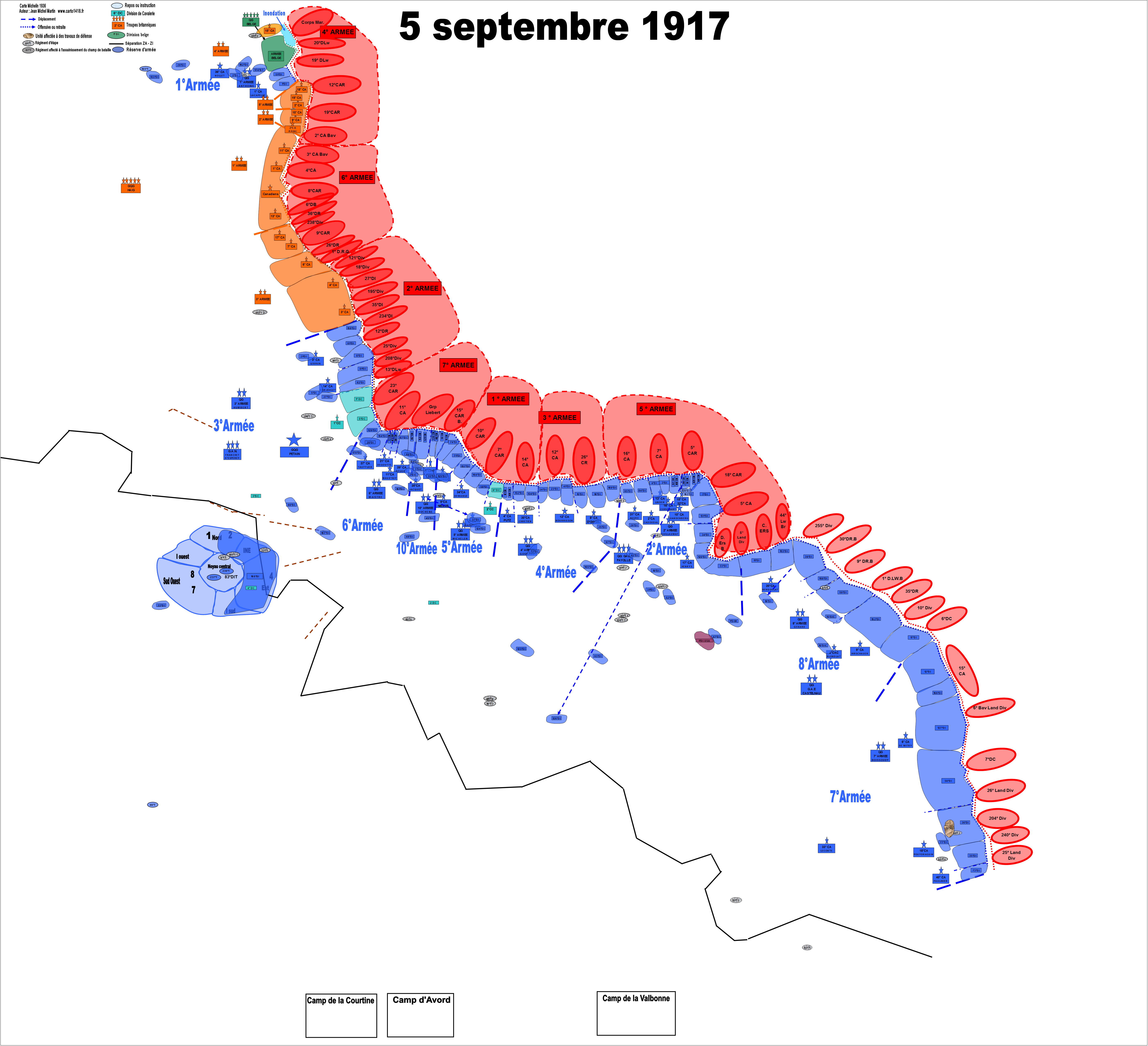This screenshot has width=1148, height=1046.
Task: Select the 'Camp de la Courtine' box
Action: [x=341, y=1016]
